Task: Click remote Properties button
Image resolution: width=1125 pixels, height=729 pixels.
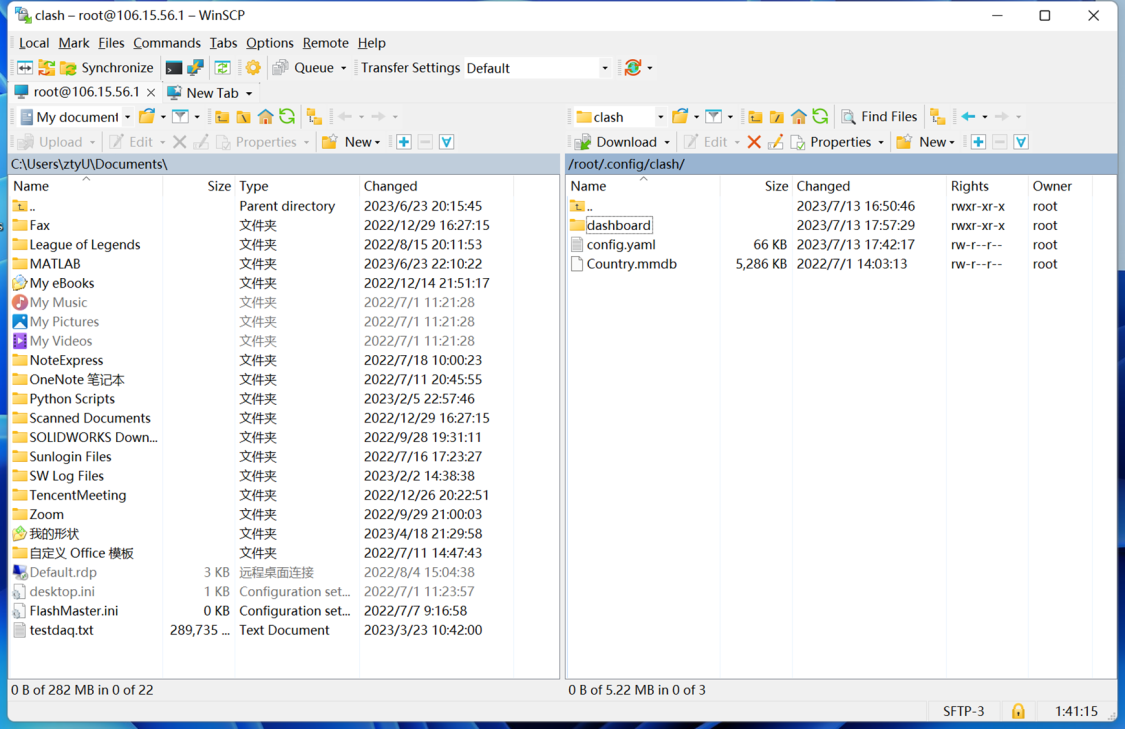Action: (832, 142)
